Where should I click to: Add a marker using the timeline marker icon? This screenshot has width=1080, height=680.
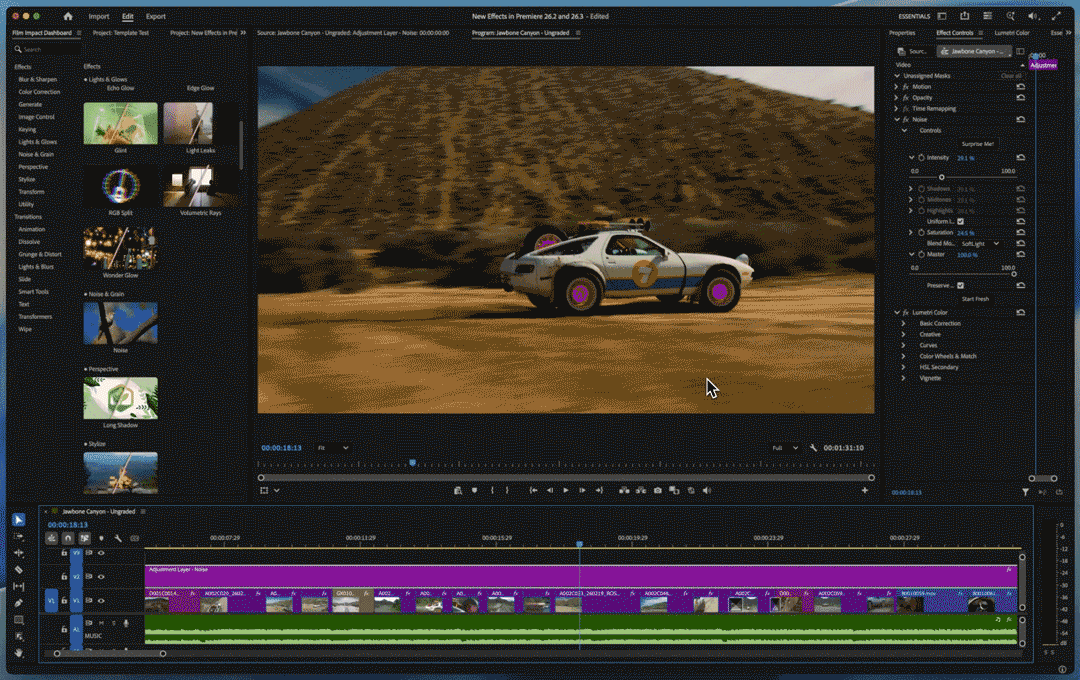tap(101, 538)
